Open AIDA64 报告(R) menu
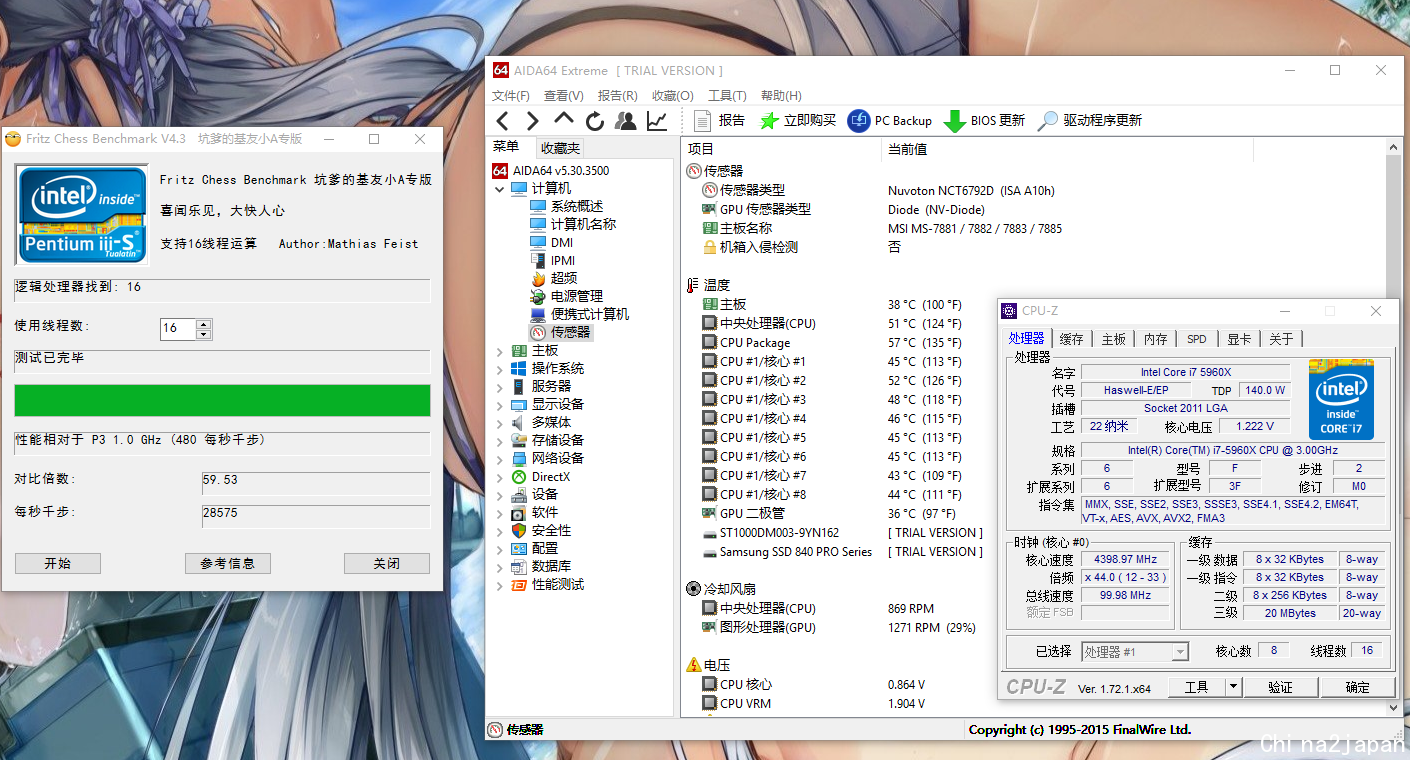 (617, 96)
